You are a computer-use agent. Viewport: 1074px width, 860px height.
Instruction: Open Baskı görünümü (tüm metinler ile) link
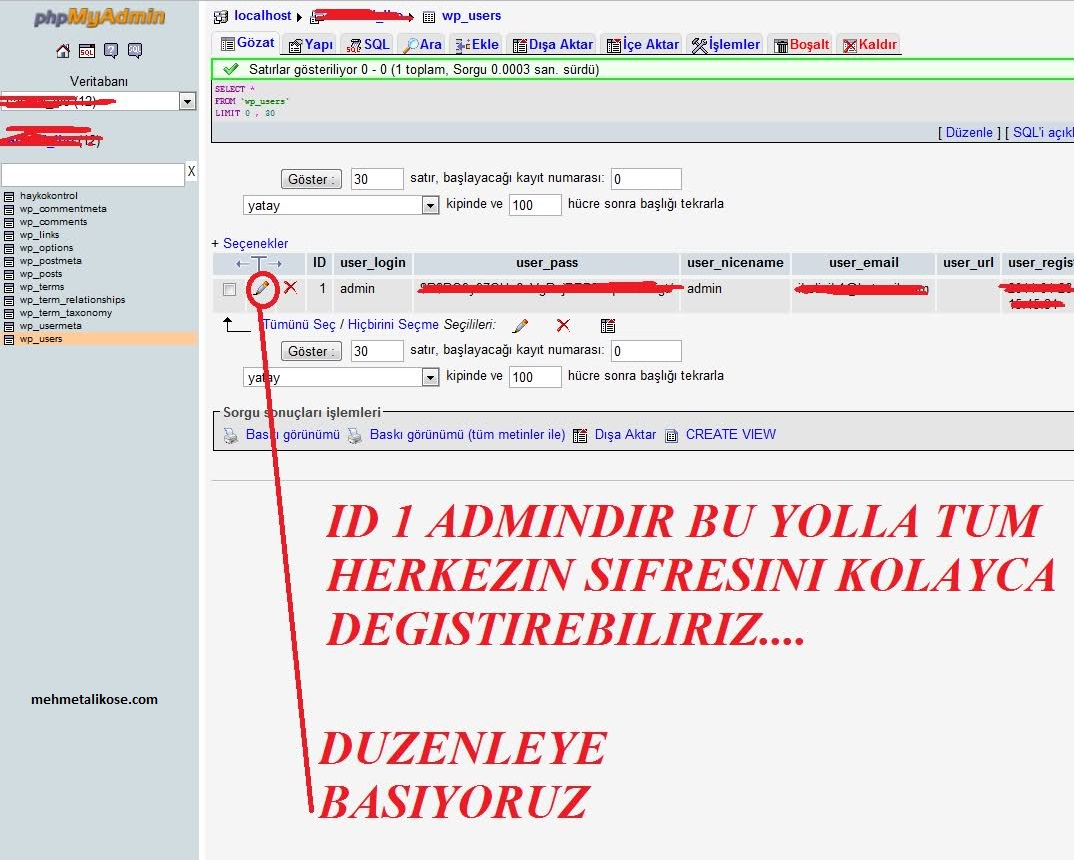click(467, 434)
